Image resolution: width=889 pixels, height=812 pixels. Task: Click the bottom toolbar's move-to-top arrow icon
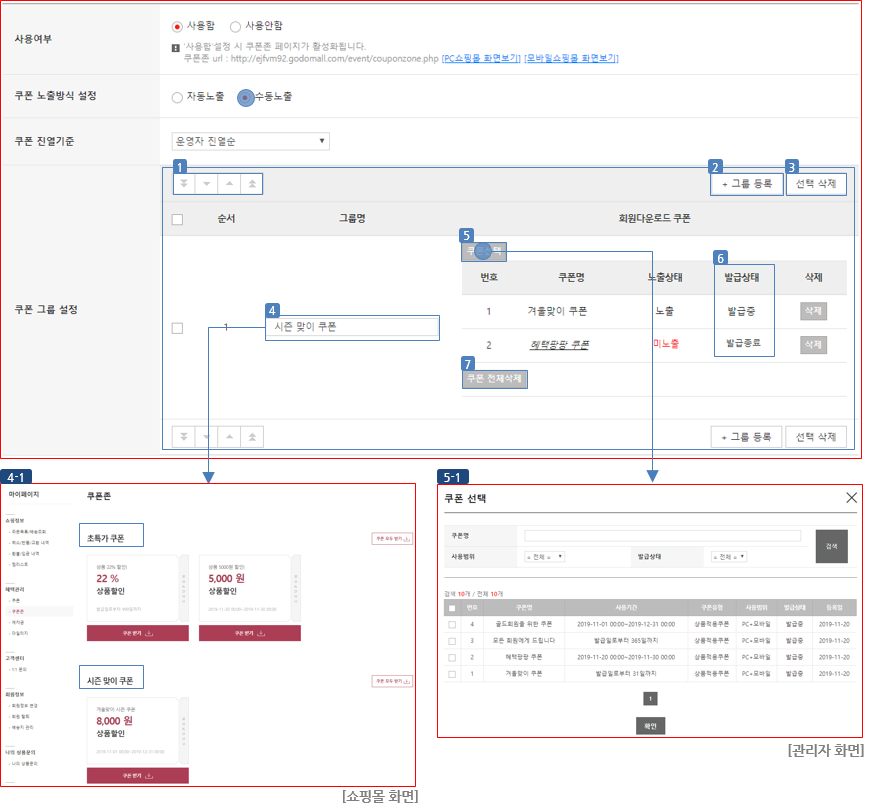click(x=251, y=437)
